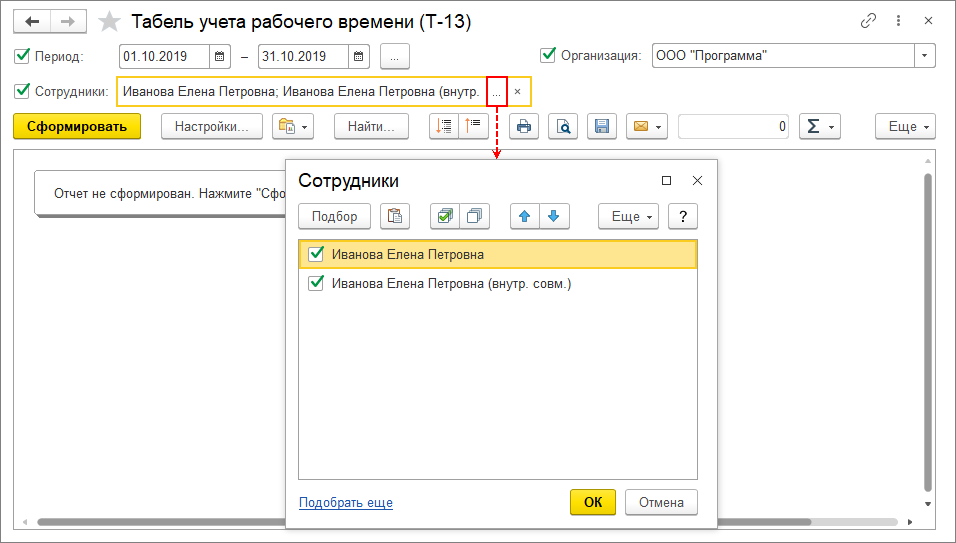Click the save floppy disk icon
The image size is (956, 543).
coord(602,127)
